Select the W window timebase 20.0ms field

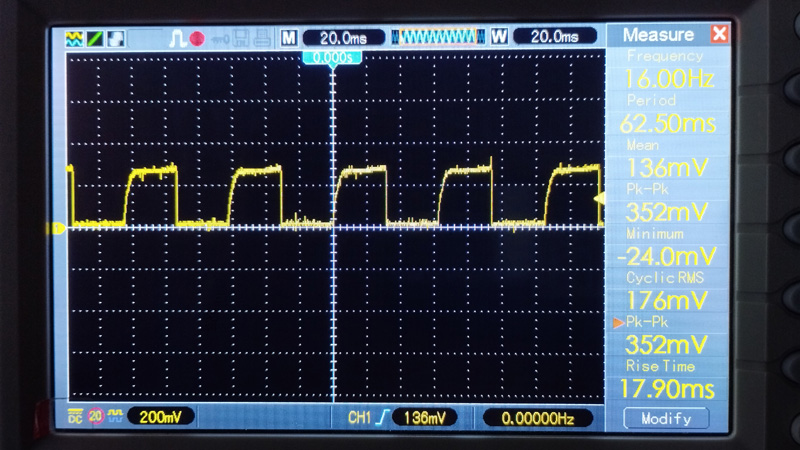point(553,37)
